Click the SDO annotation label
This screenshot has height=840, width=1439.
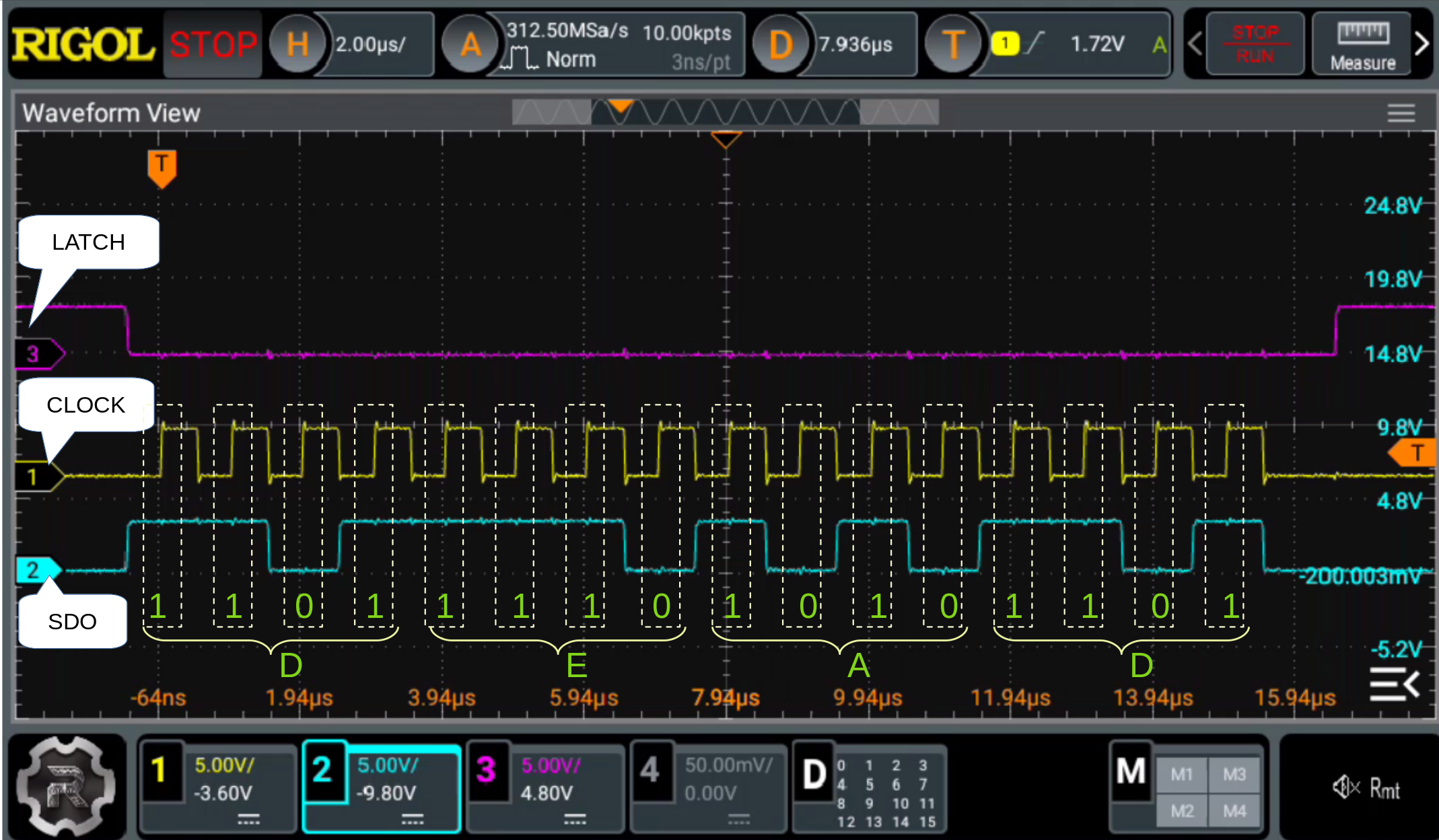pyautogui.click(x=72, y=622)
